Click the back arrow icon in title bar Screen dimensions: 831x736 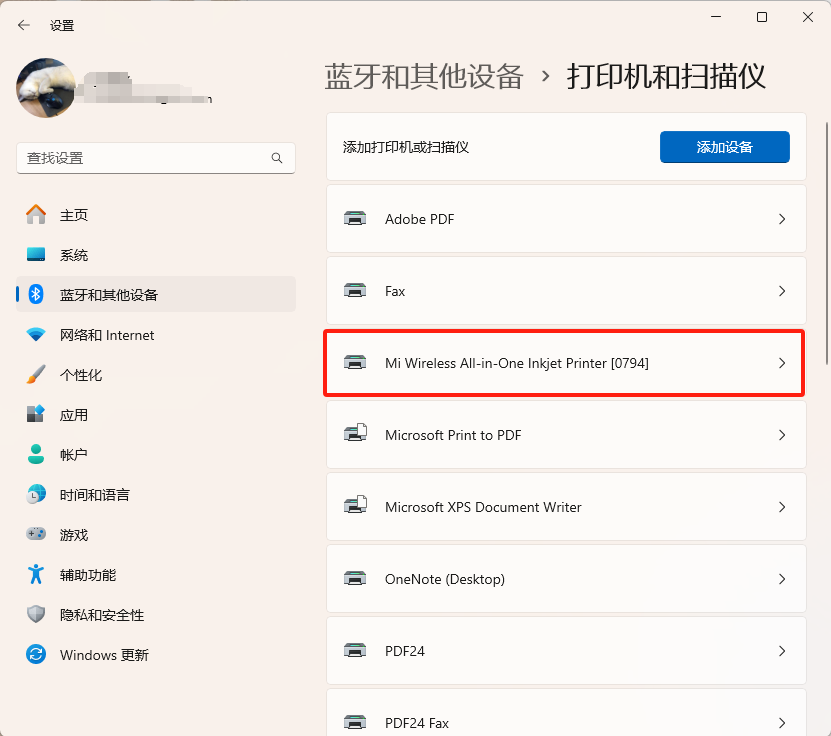coord(24,25)
